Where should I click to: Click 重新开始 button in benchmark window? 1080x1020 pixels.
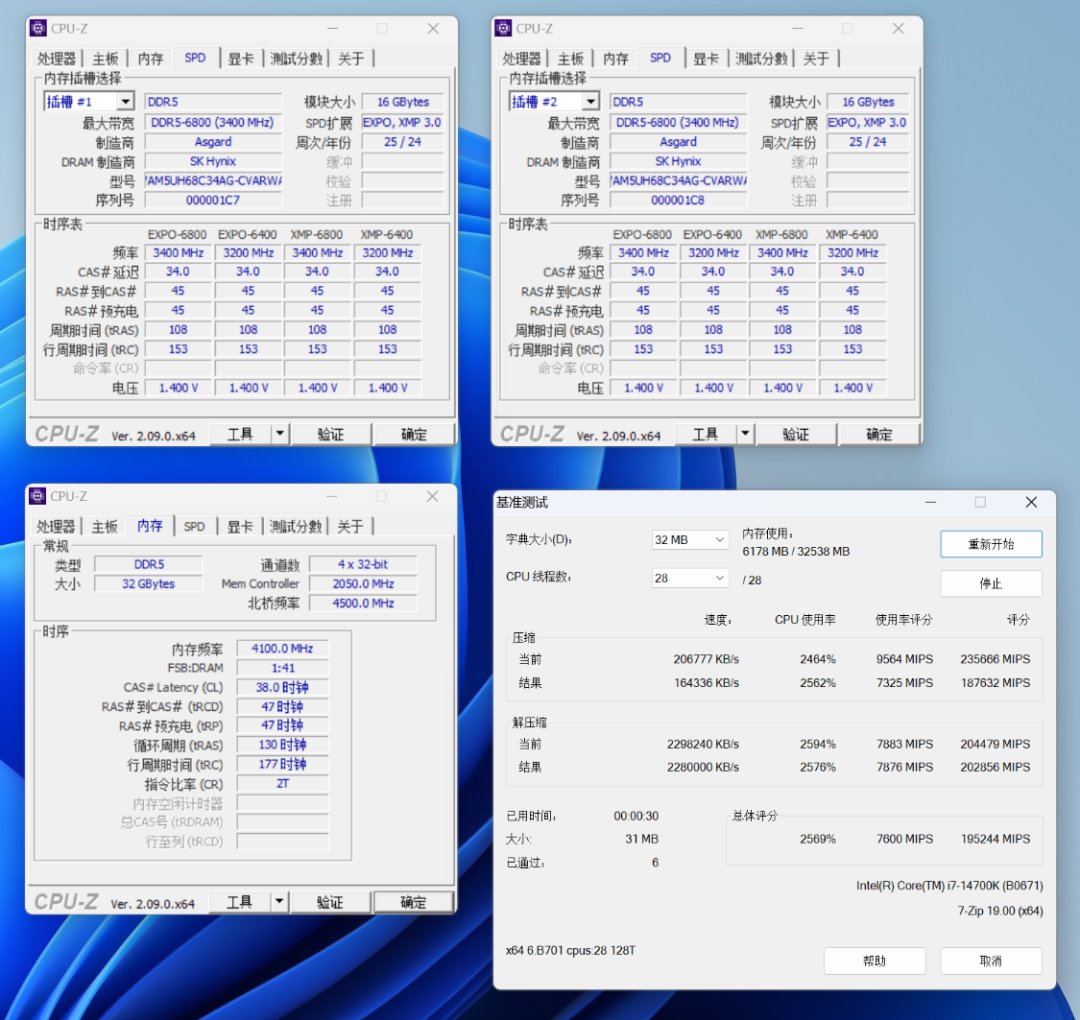click(991, 544)
